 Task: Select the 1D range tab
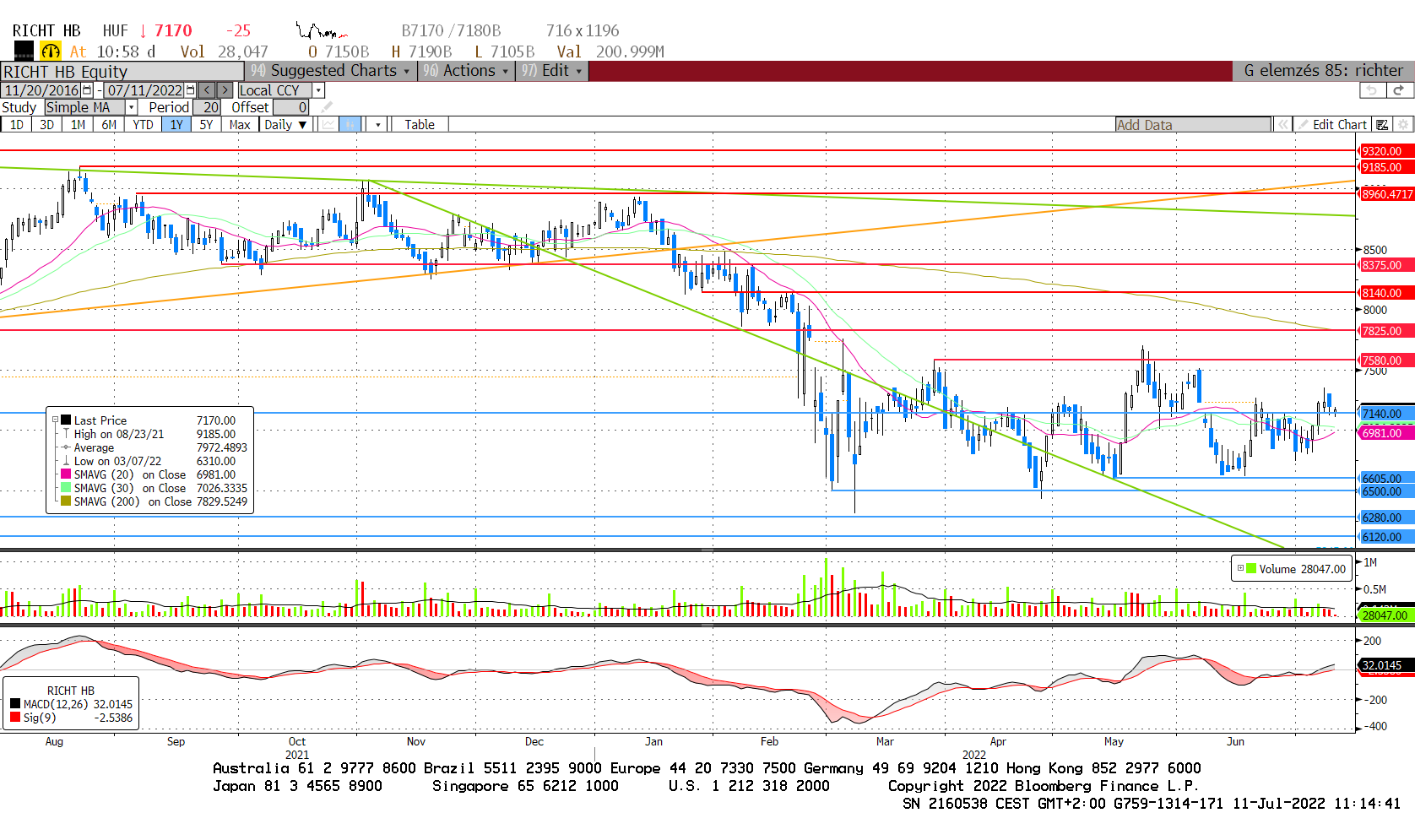click(x=16, y=125)
